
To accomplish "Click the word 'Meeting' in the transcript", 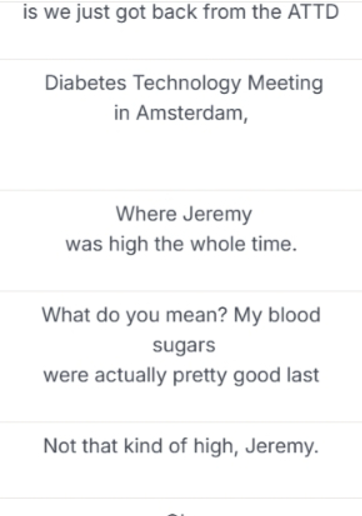I will pos(285,83).
